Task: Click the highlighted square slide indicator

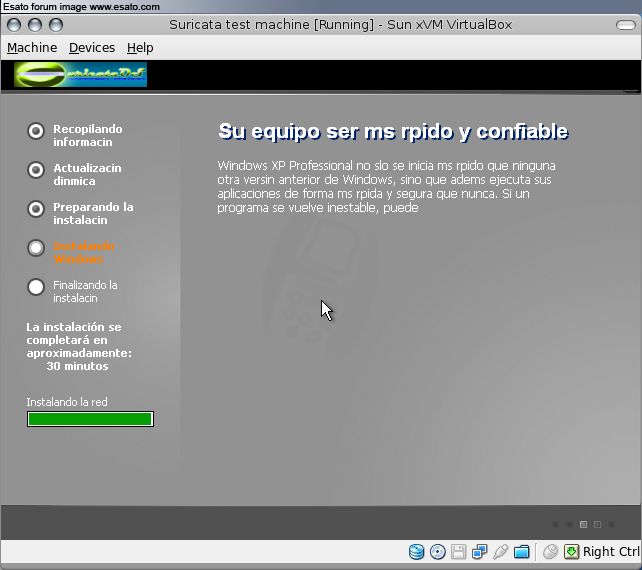Action: (x=583, y=525)
